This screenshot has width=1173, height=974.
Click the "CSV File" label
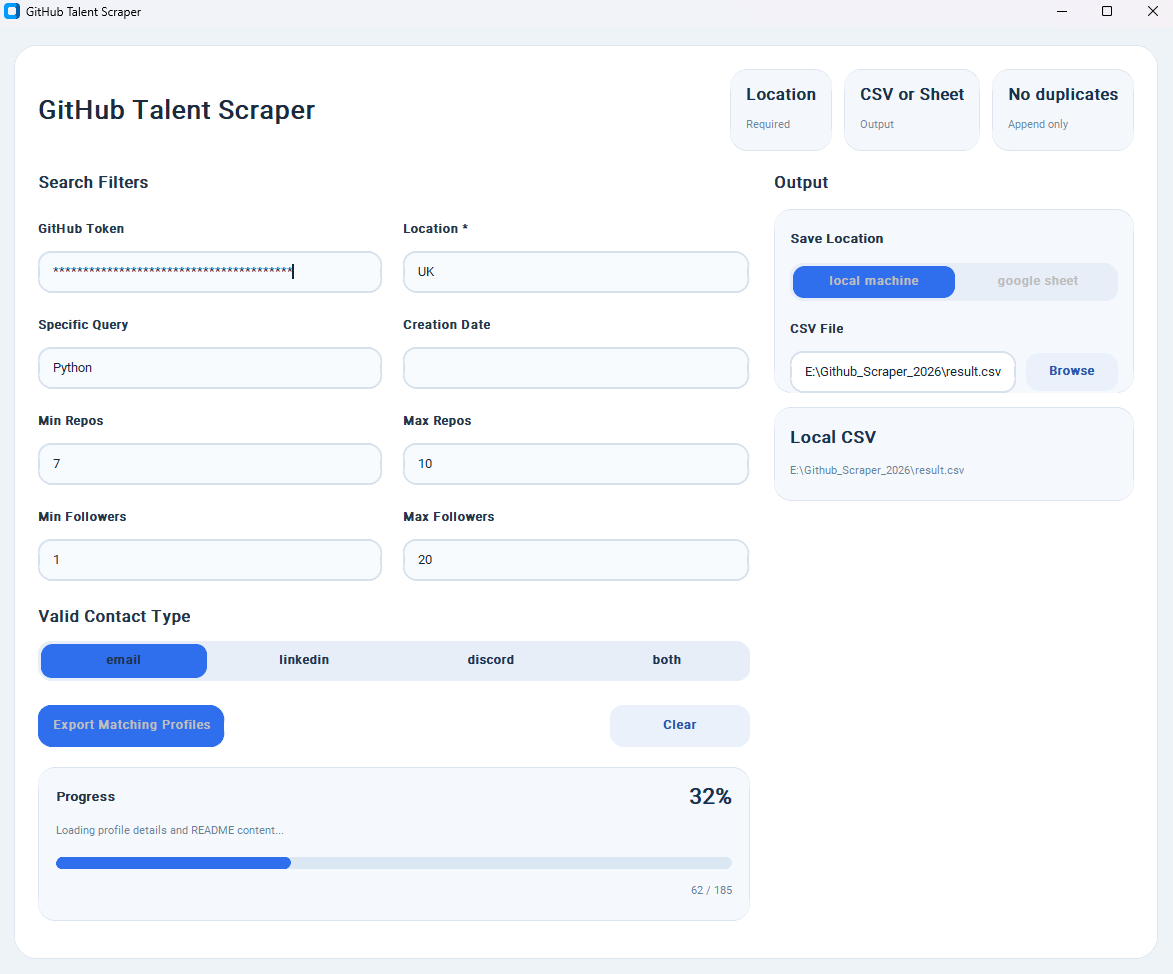coord(816,328)
